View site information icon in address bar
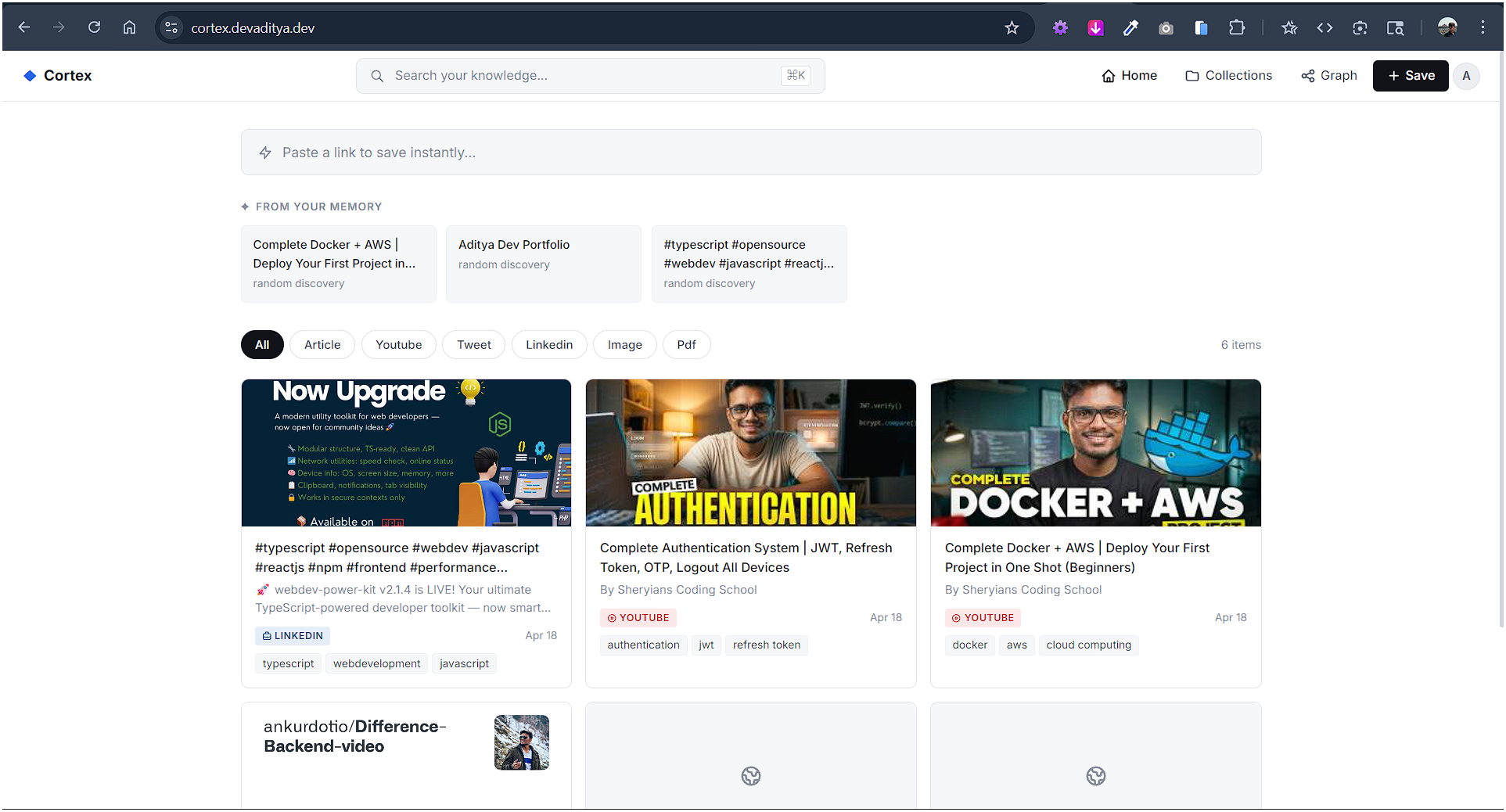 171,27
